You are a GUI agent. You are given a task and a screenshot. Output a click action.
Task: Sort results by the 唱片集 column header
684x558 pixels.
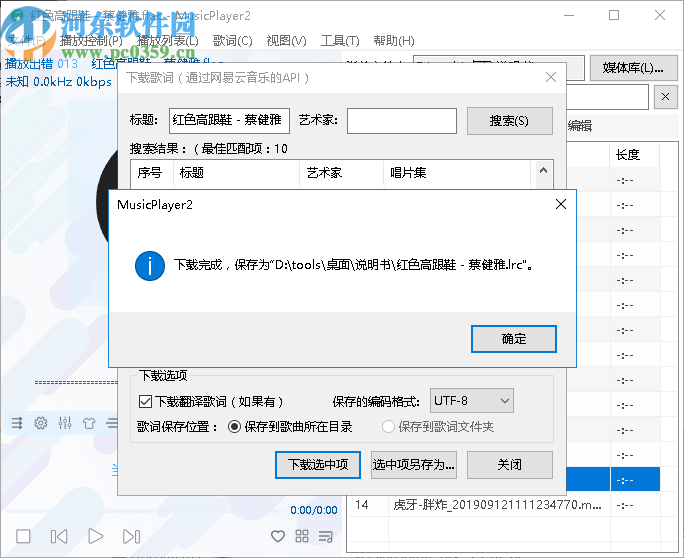click(x=457, y=173)
